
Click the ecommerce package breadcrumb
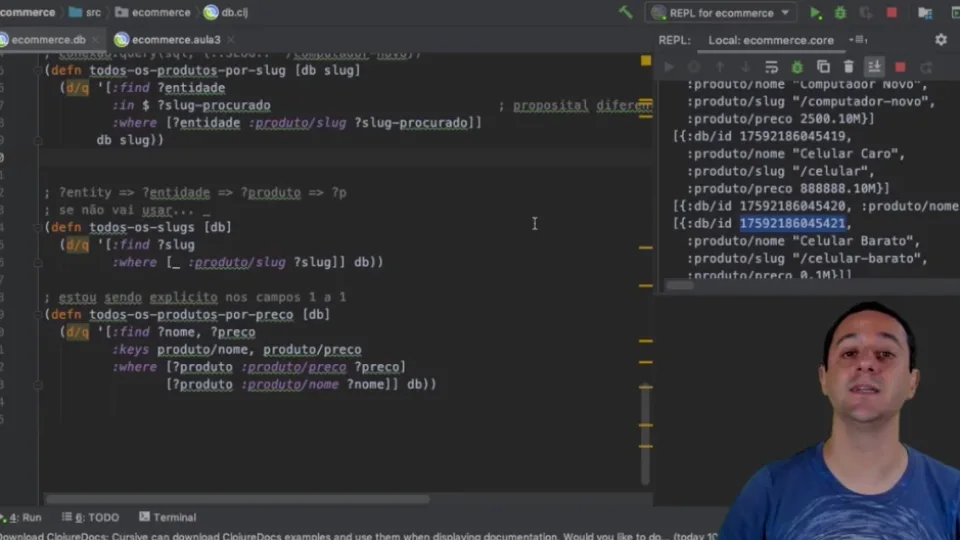coord(153,12)
